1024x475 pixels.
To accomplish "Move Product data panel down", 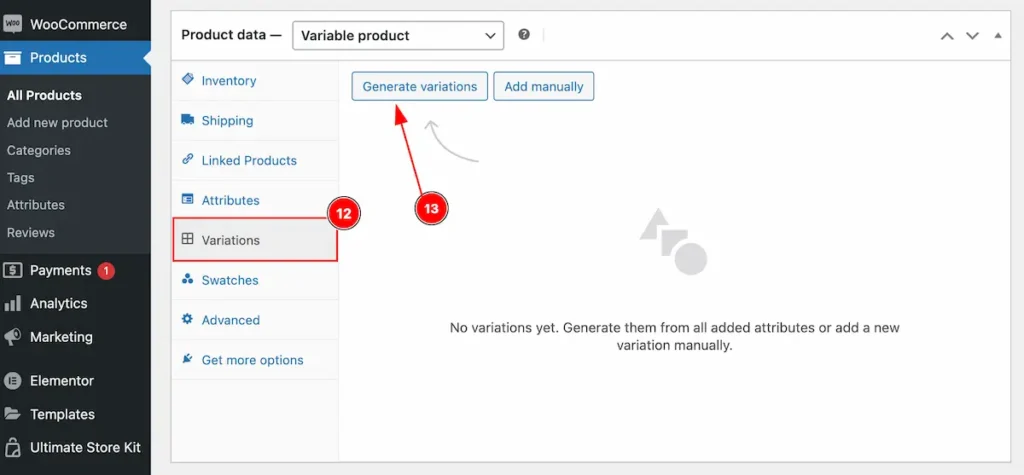I will [x=972, y=36].
